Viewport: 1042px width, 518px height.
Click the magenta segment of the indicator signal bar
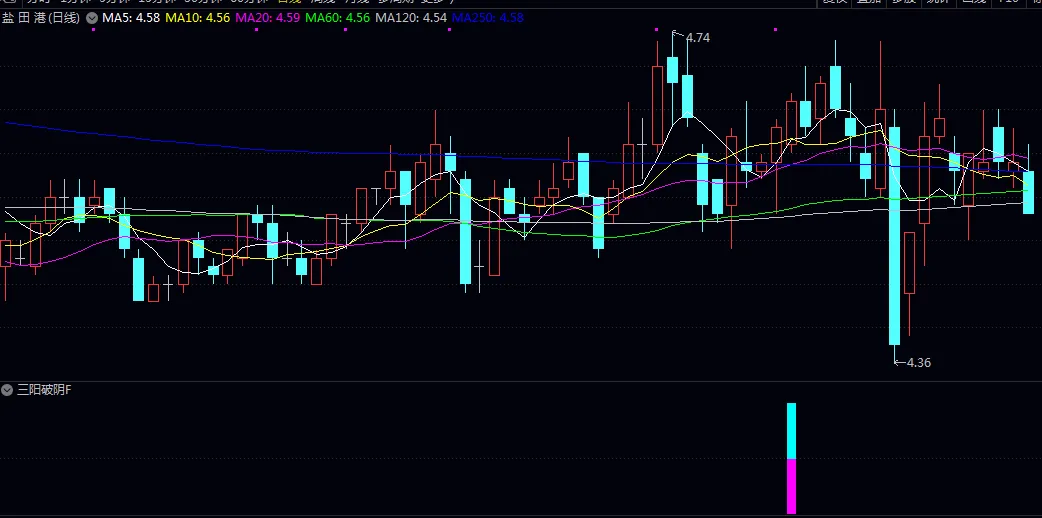[791, 486]
